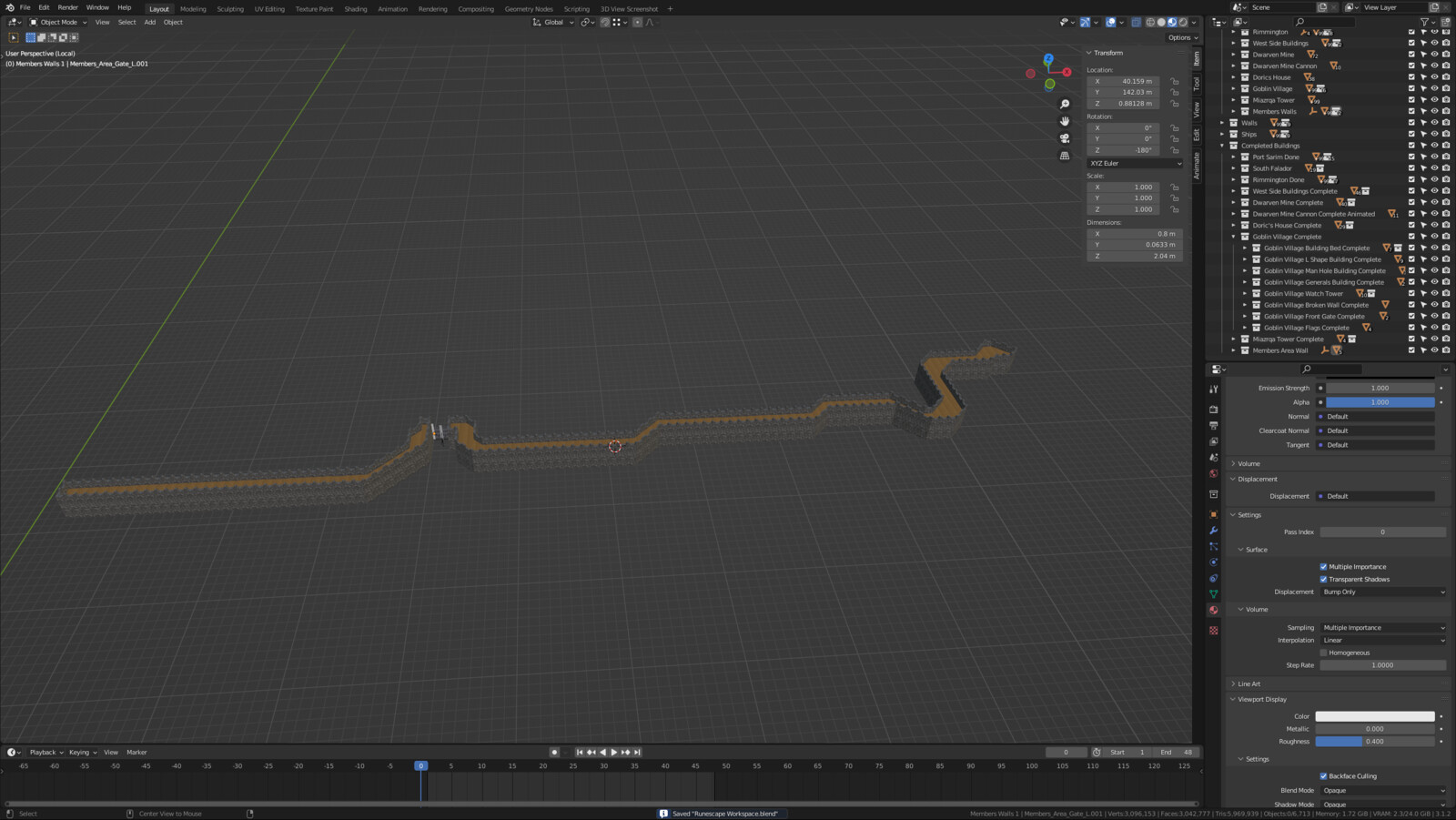Image resolution: width=1456 pixels, height=820 pixels.
Task: Expand the Line Art panel
Action: [x=1248, y=683]
